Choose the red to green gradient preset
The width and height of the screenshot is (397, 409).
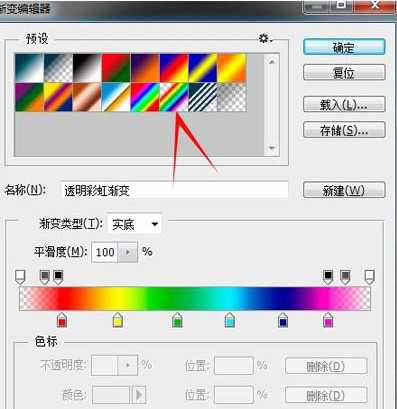tap(116, 68)
